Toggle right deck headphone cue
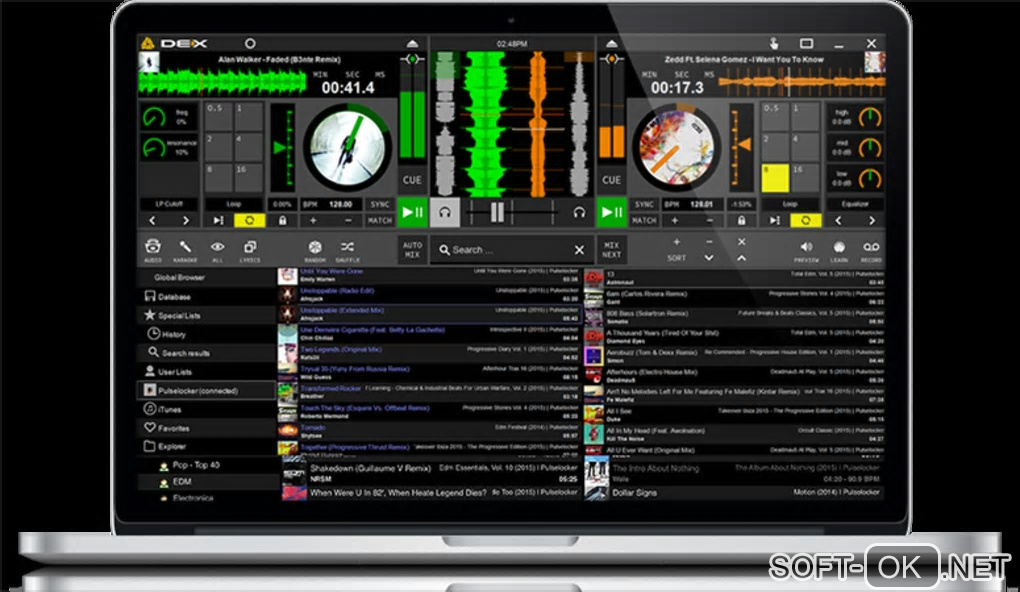The height and width of the screenshot is (592, 1020). click(x=579, y=213)
